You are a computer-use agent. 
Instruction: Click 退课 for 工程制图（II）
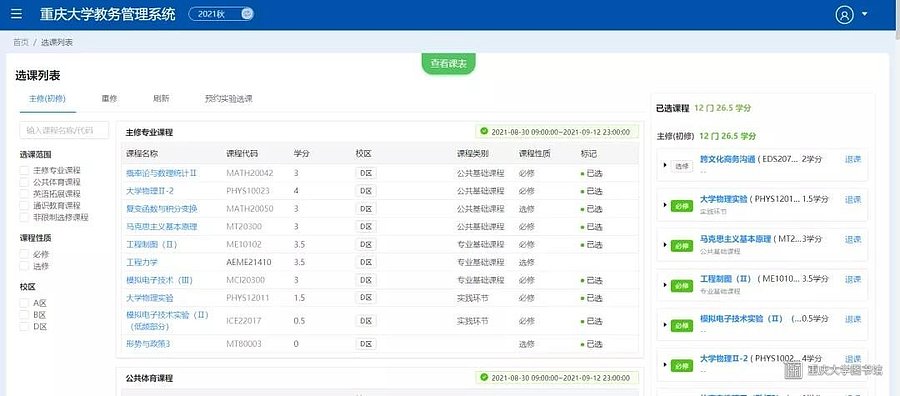click(853, 279)
